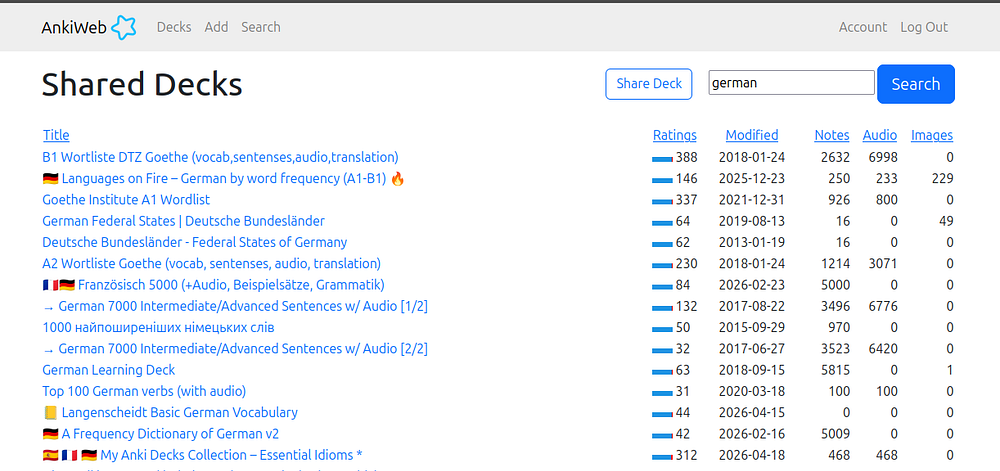Click the images count 49
The width and height of the screenshot is (1000, 471).
[946, 221]
